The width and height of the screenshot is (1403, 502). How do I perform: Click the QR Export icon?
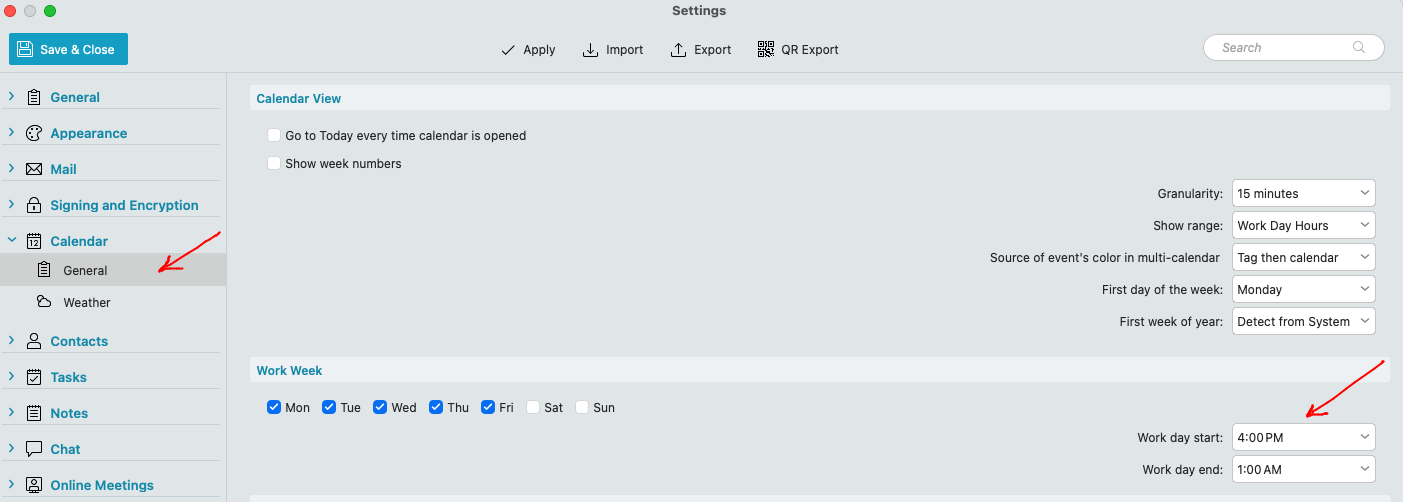tap(766, 49)
